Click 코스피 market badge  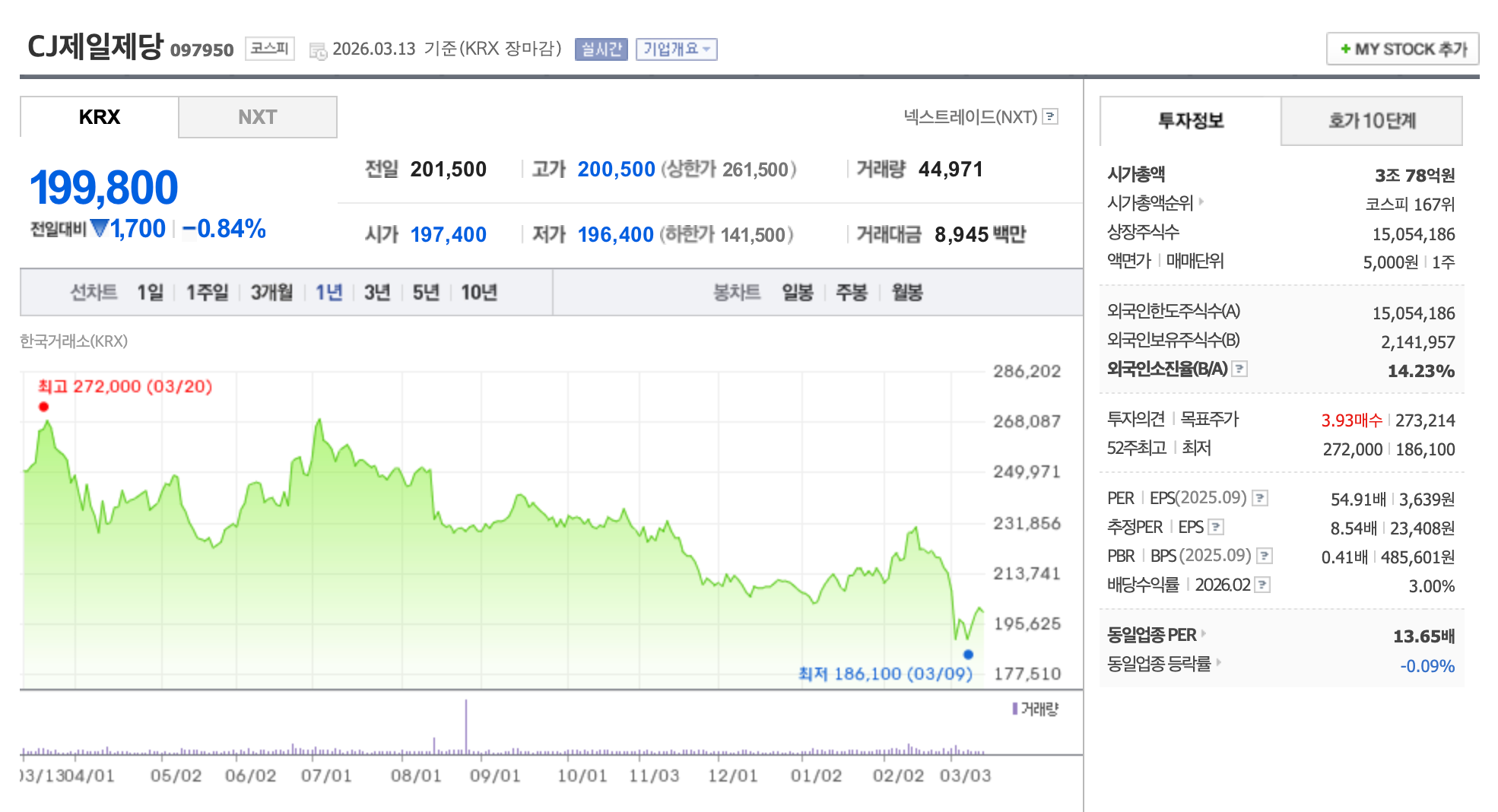[270, 49]
